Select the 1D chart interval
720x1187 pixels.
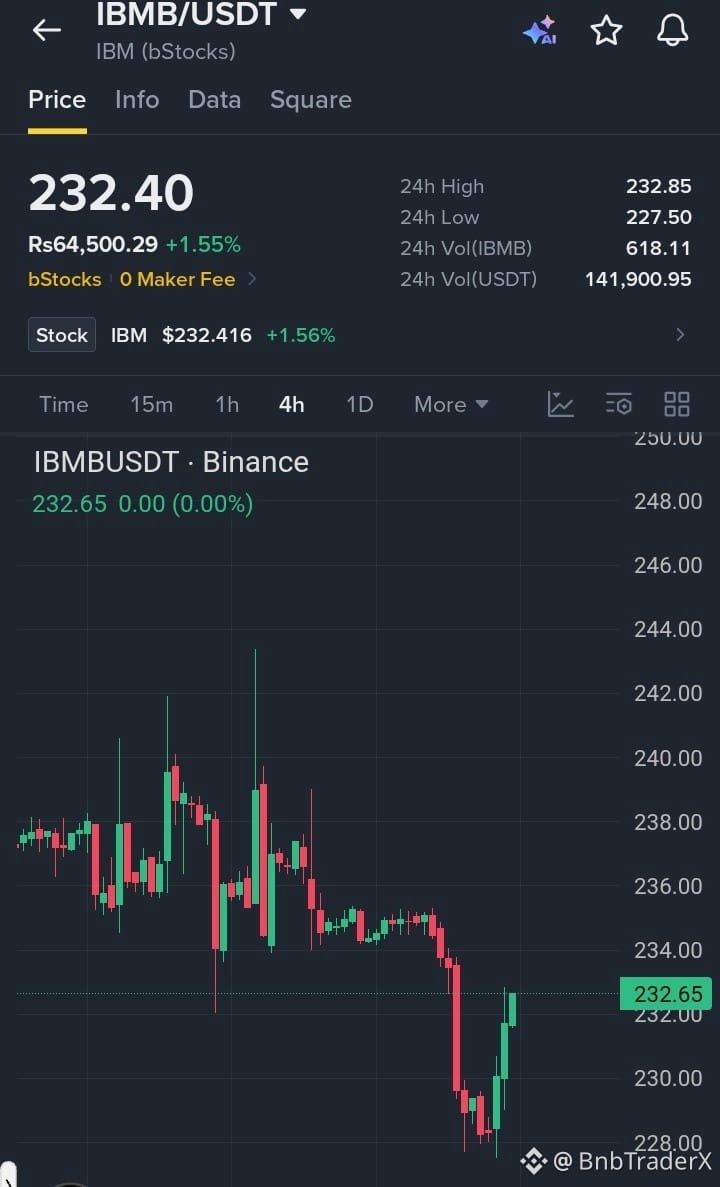pos(360,404)
